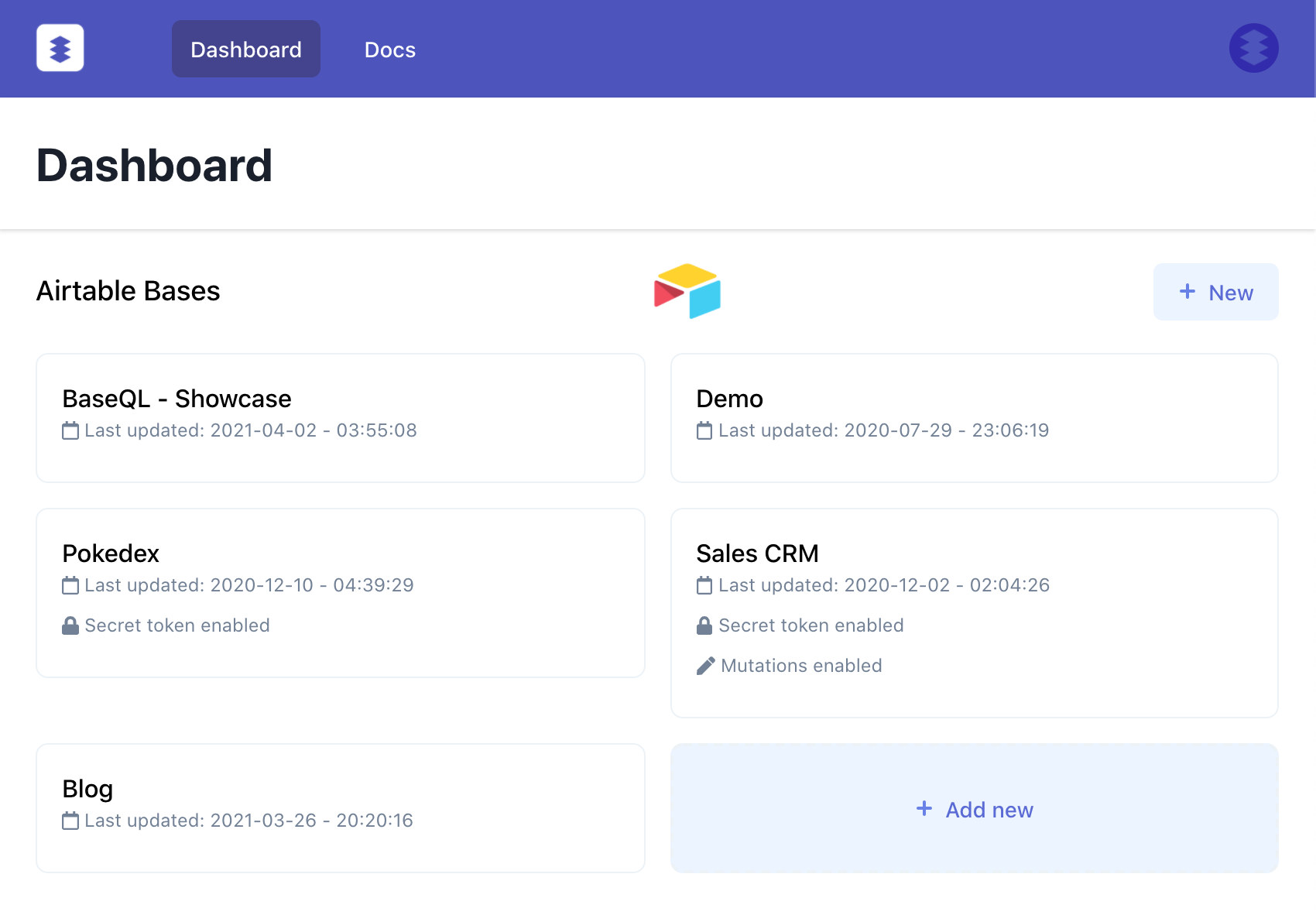Image resolution: width=1316 pixels, height=915 pixels.
Task: Click the lock icon on the Pokedex card
Action: click(x=70, y=625)
